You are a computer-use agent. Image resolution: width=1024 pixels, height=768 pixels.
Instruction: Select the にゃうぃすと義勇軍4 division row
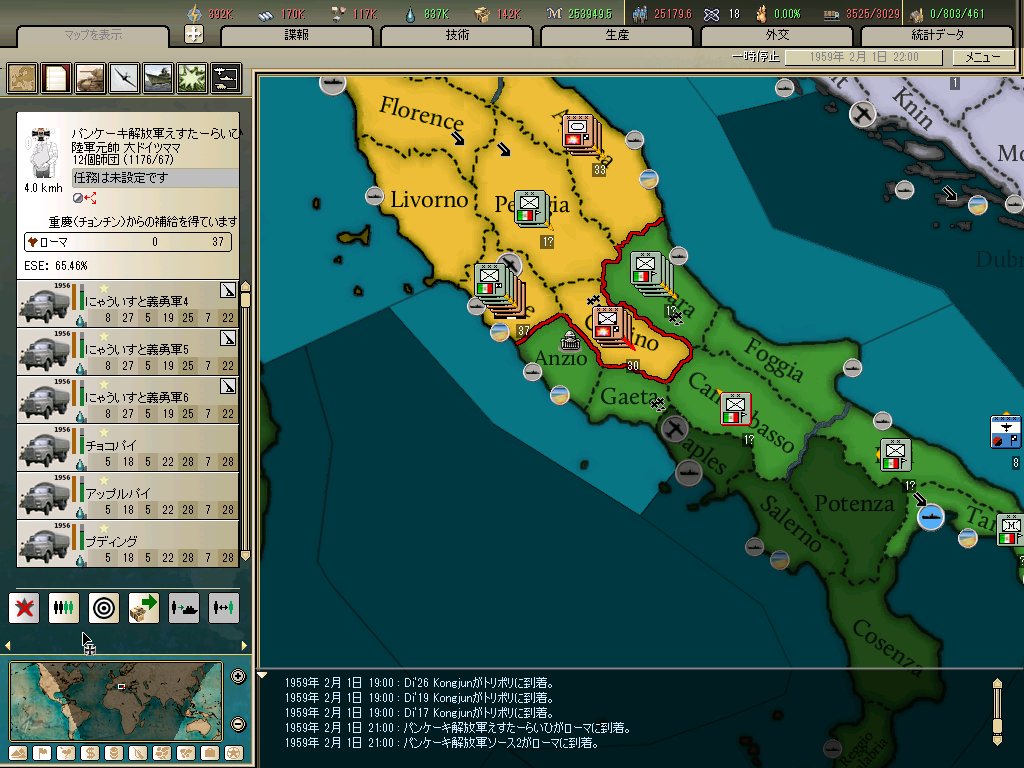pyautogui.click(x=128, y=304)
